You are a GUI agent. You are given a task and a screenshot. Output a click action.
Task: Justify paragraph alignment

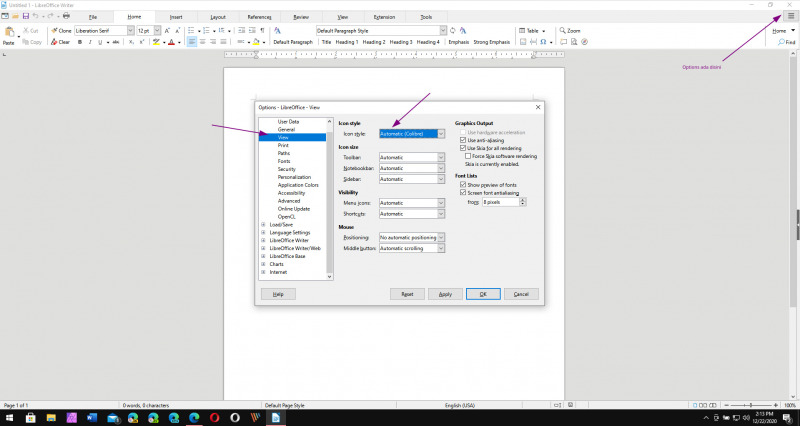(x=223, y=42)
